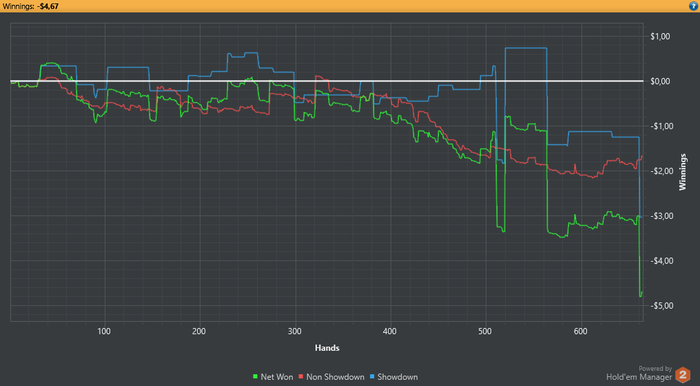Click the 400 hands axis label
The image size is (700, 386).
(x=390, y=332)
